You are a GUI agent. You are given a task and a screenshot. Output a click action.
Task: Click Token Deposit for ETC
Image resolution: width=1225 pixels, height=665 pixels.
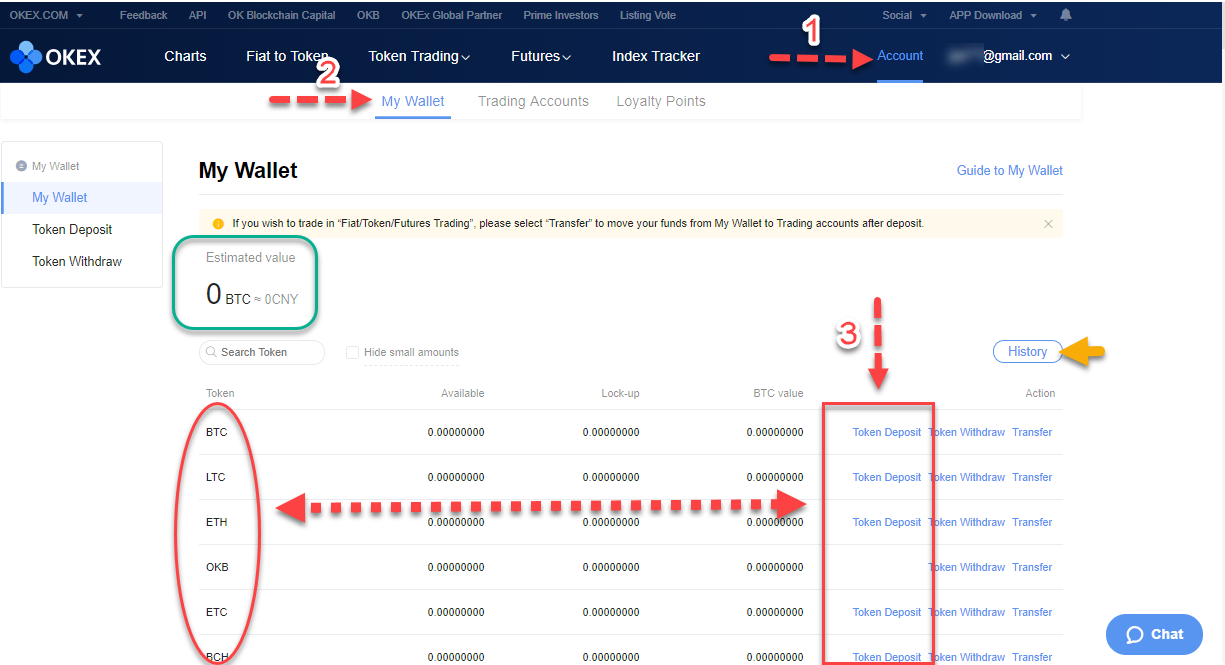pyautogui.click(x=887, y=612)
